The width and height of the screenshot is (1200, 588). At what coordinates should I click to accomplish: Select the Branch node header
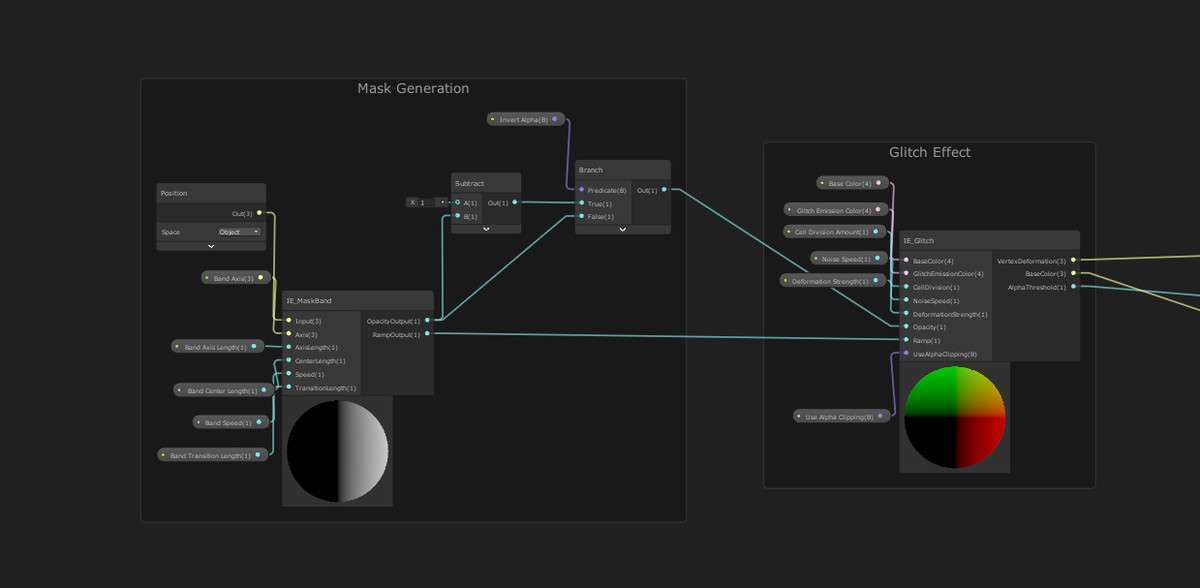tap(622, 170)
